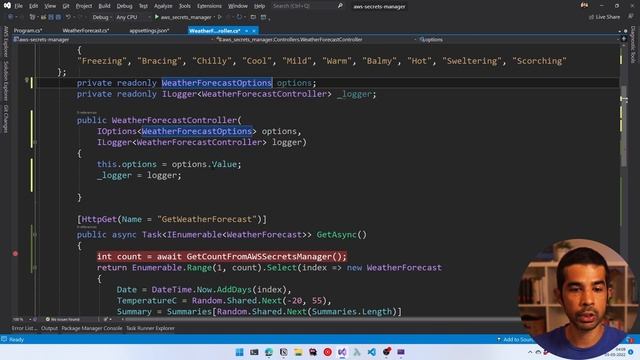Click the Undo toolbar icon

[x=68, y=17]
